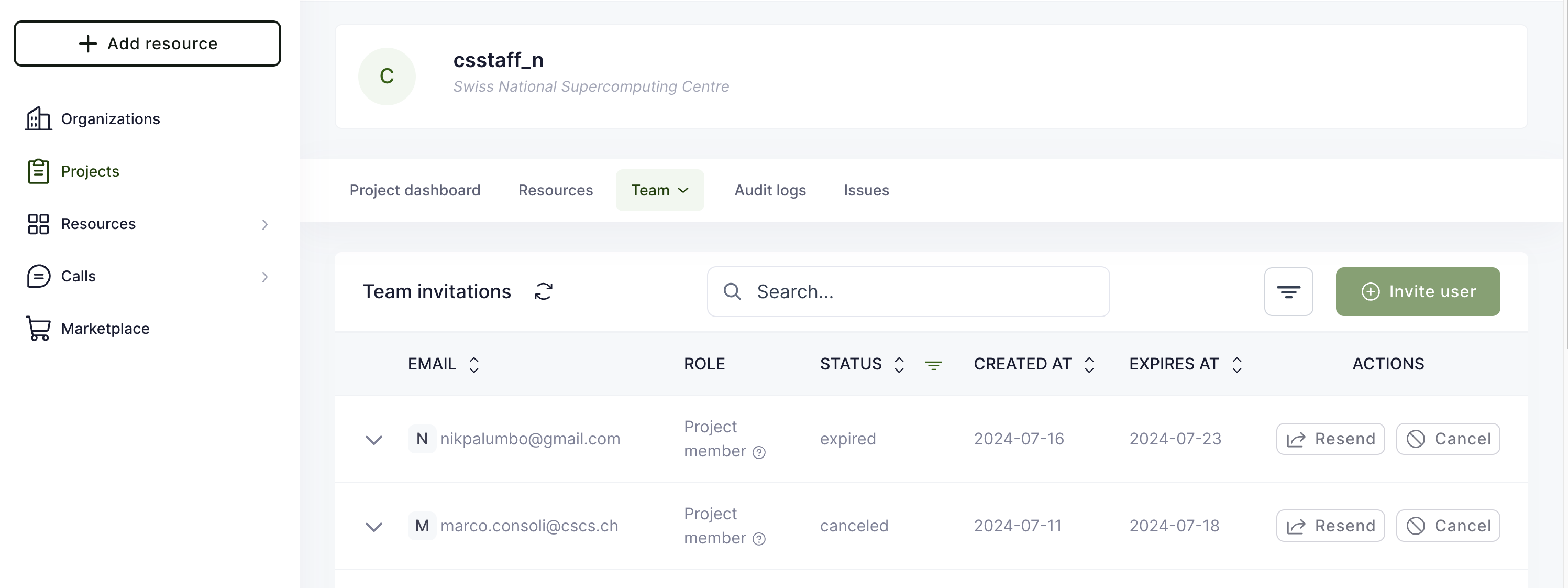Click the search magnifier icon

coord(732,291)
